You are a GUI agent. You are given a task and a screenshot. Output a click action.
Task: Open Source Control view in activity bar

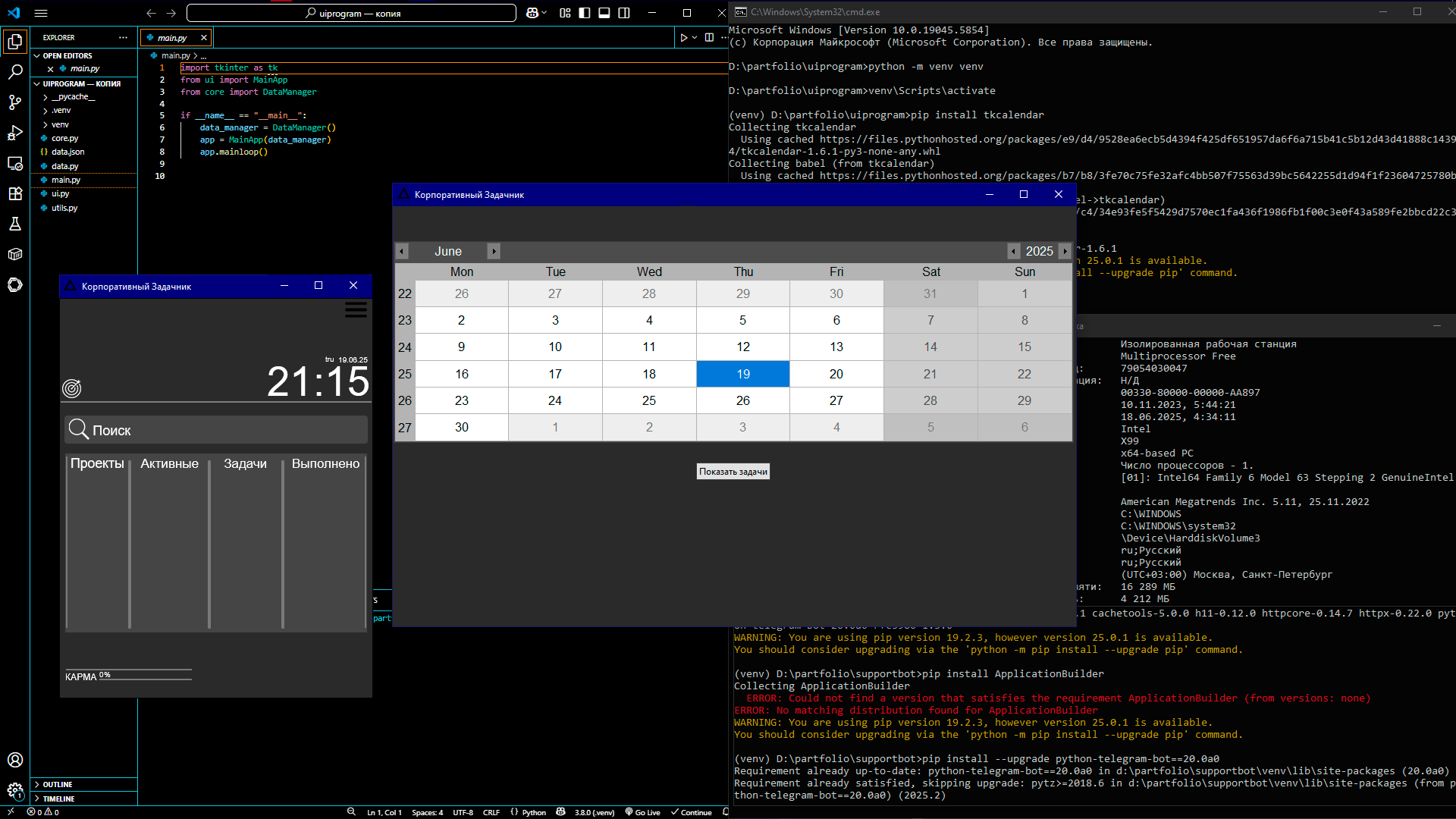(x=15, y=102)
